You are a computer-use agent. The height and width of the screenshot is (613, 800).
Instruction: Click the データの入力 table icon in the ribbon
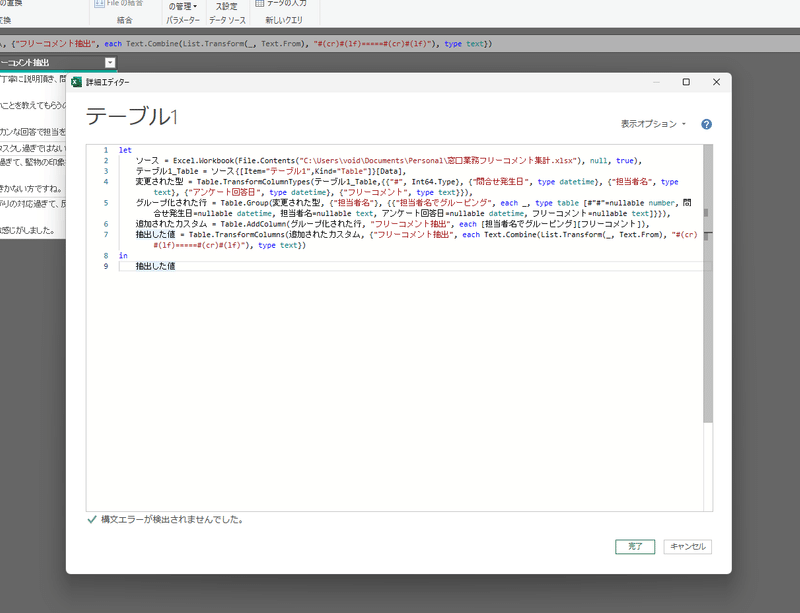pyautogui.click(x=260, y=3)
